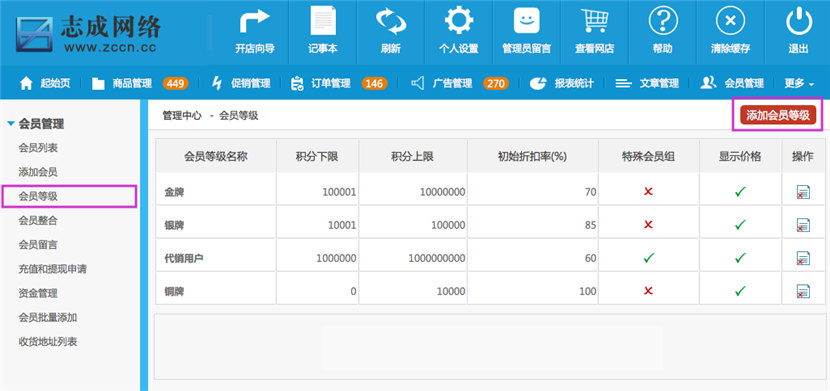Viewport: 830px width, 391px height.
Task: Click the 起始页 home icon
Action: coord(26,83)
